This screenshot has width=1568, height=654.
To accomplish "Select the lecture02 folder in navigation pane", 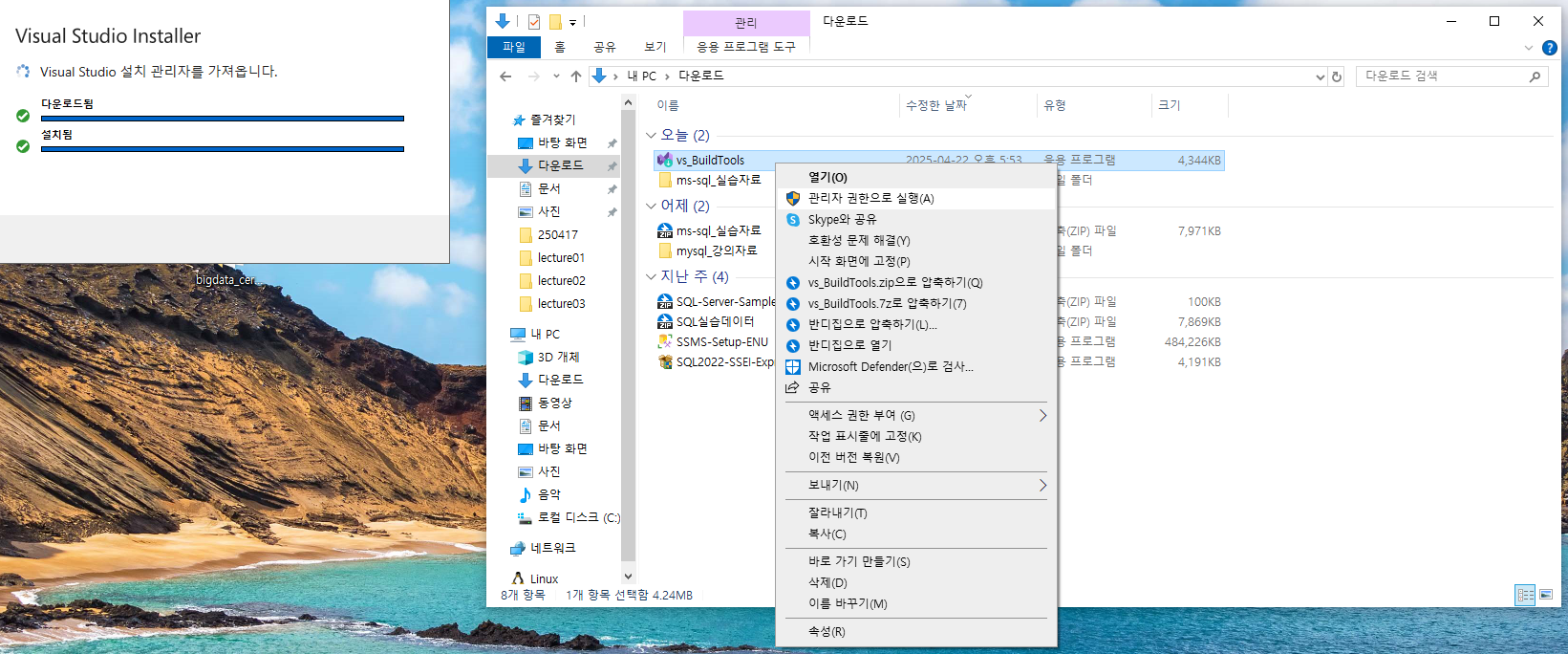I will [561, 280].
